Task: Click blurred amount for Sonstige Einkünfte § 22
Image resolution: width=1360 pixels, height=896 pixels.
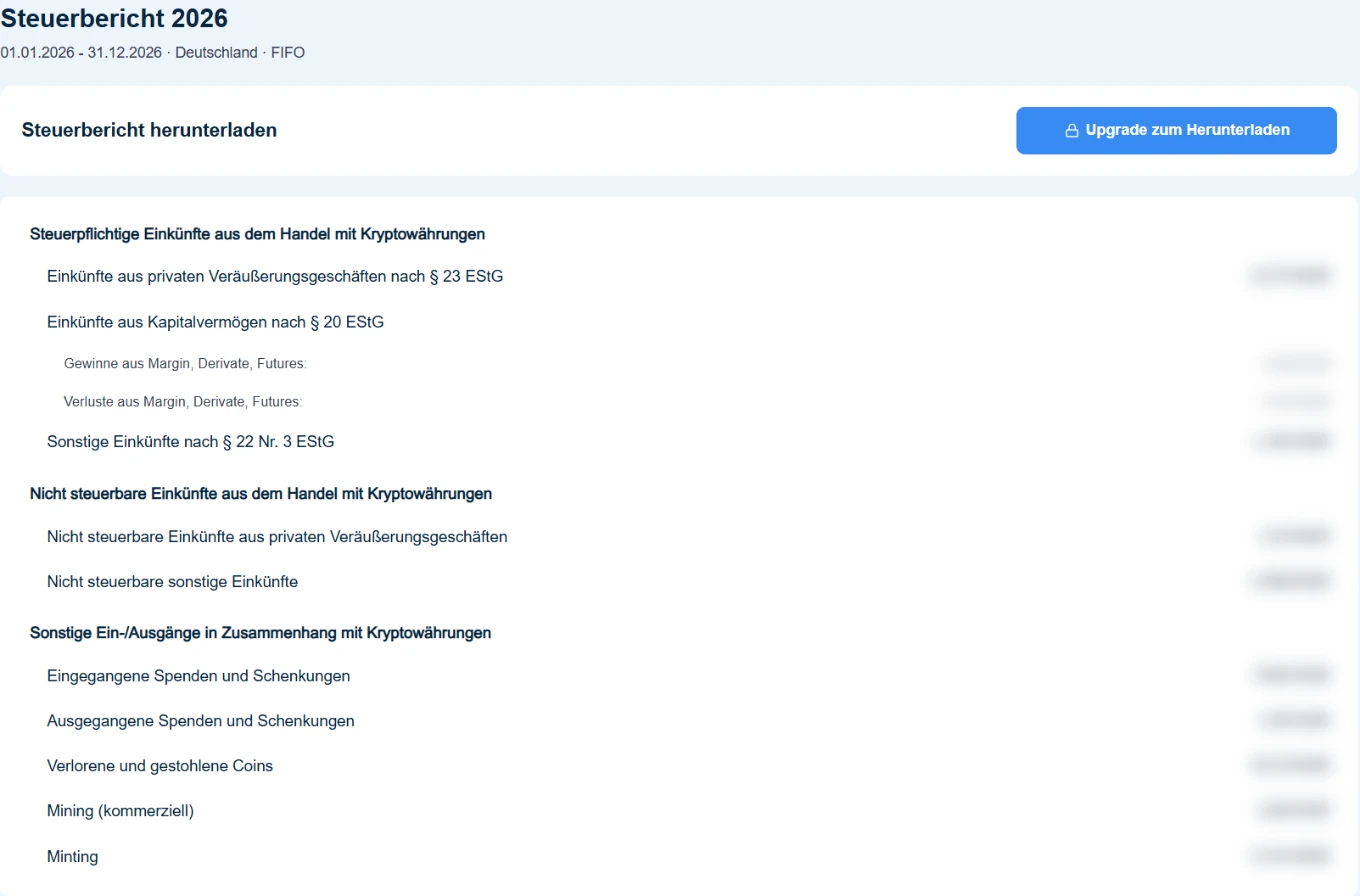Action: point(1291,441)
